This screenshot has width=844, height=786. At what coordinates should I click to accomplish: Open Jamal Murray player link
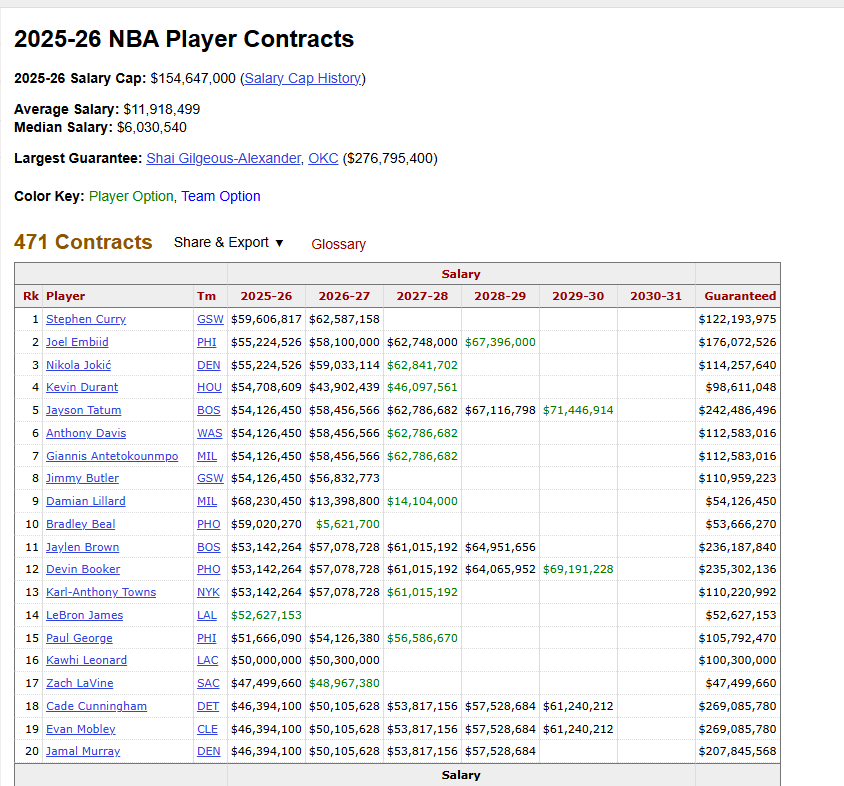click(x=83, y=751)
